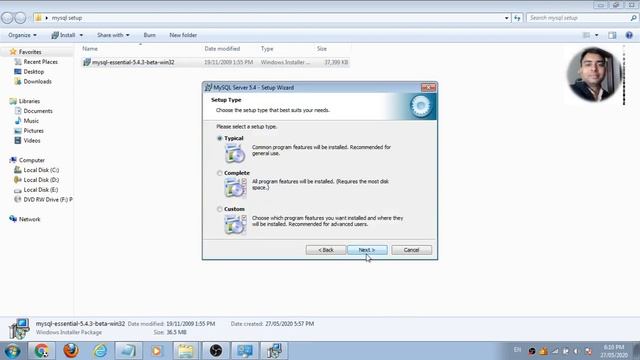Open DVD RW Drive (F:)
The width and height of the screenshot is (640, 360).
pyautogui.click(x=43, y=199)
